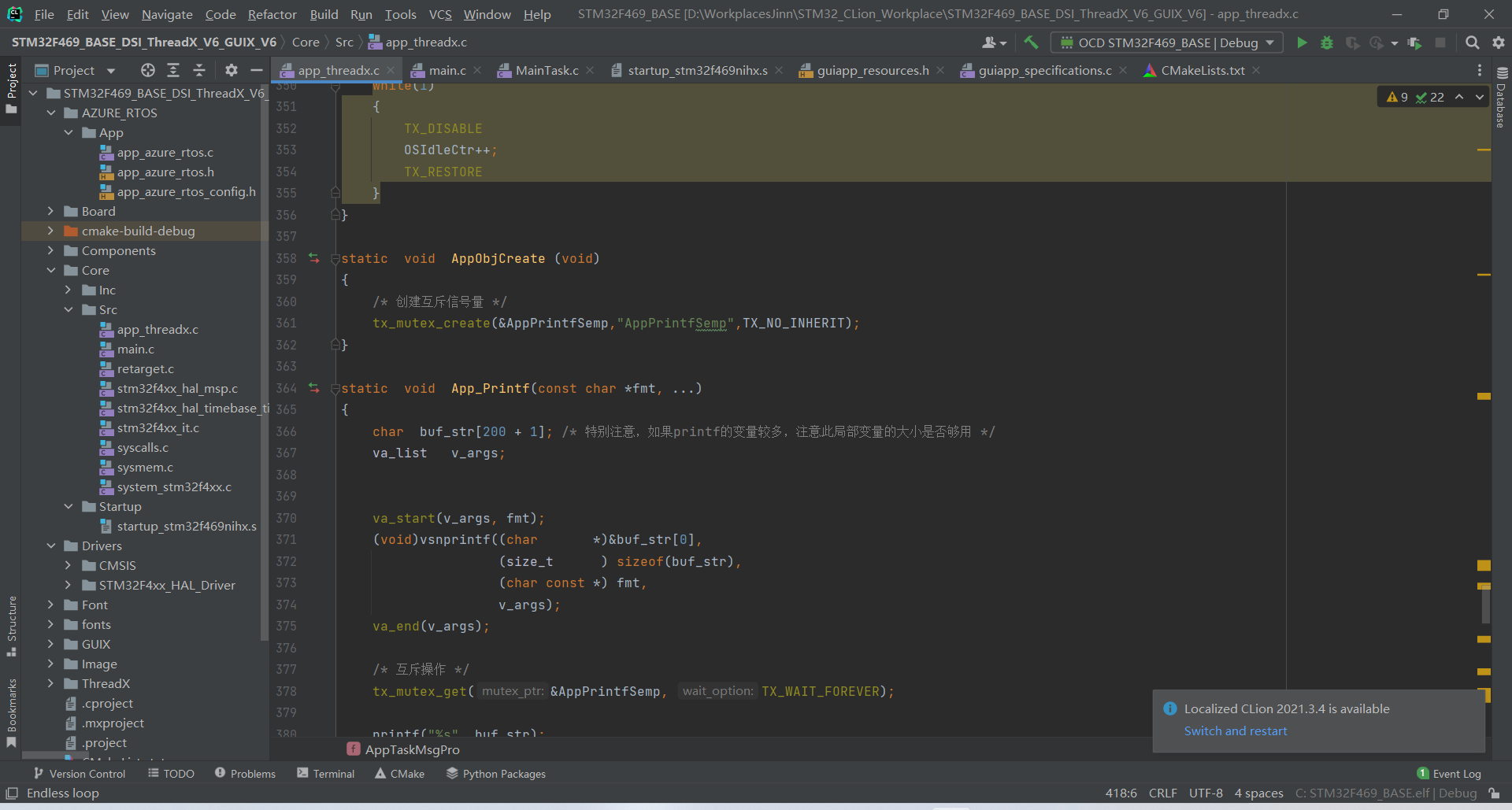Change CRLF line separator setting
This screenshot has width=1512, height=810.
1162,793
